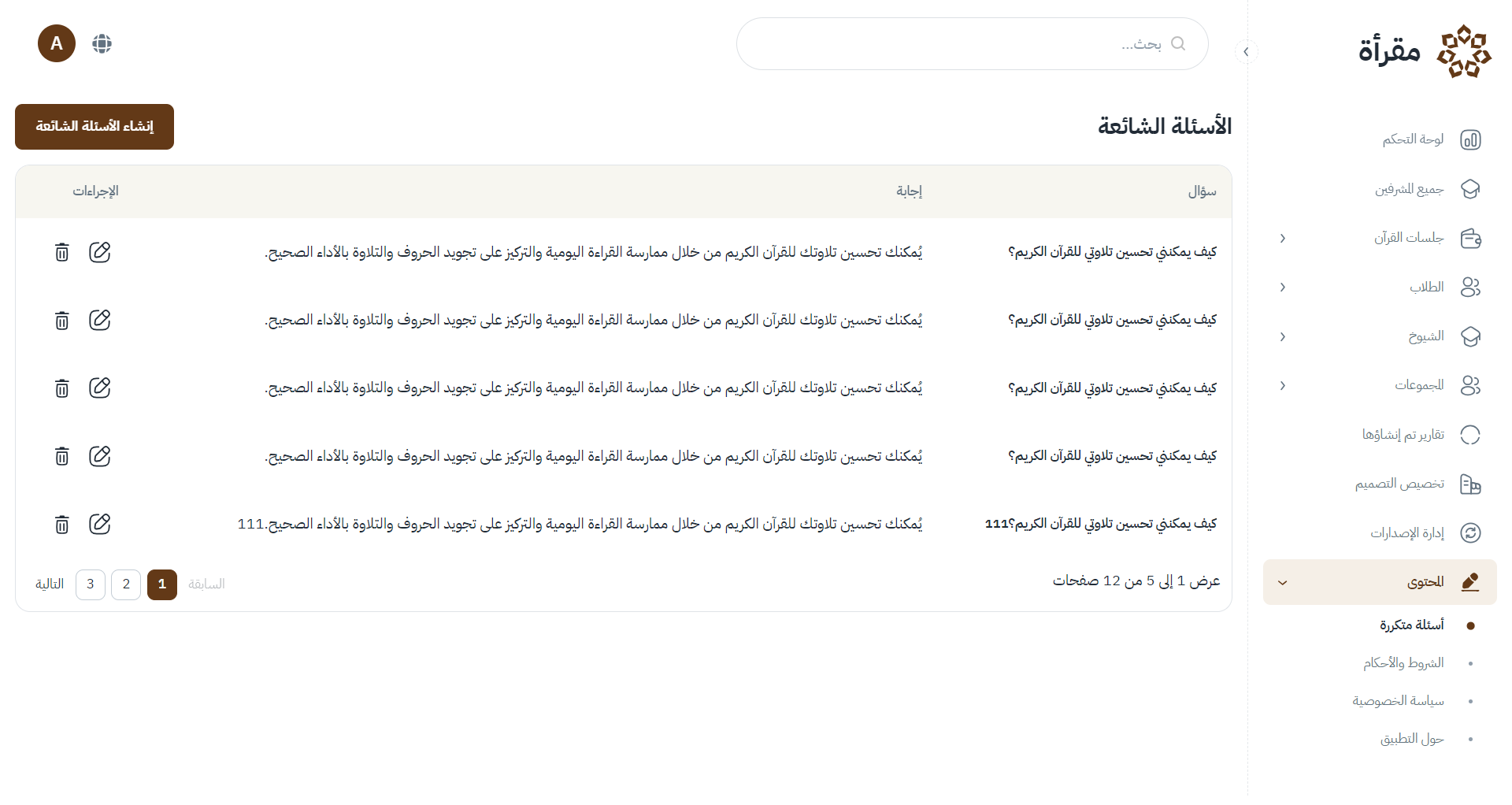Expand the المجموعات sidebar section
Viewport: 1512px width, 805px height.
(x=1283, y=385)
